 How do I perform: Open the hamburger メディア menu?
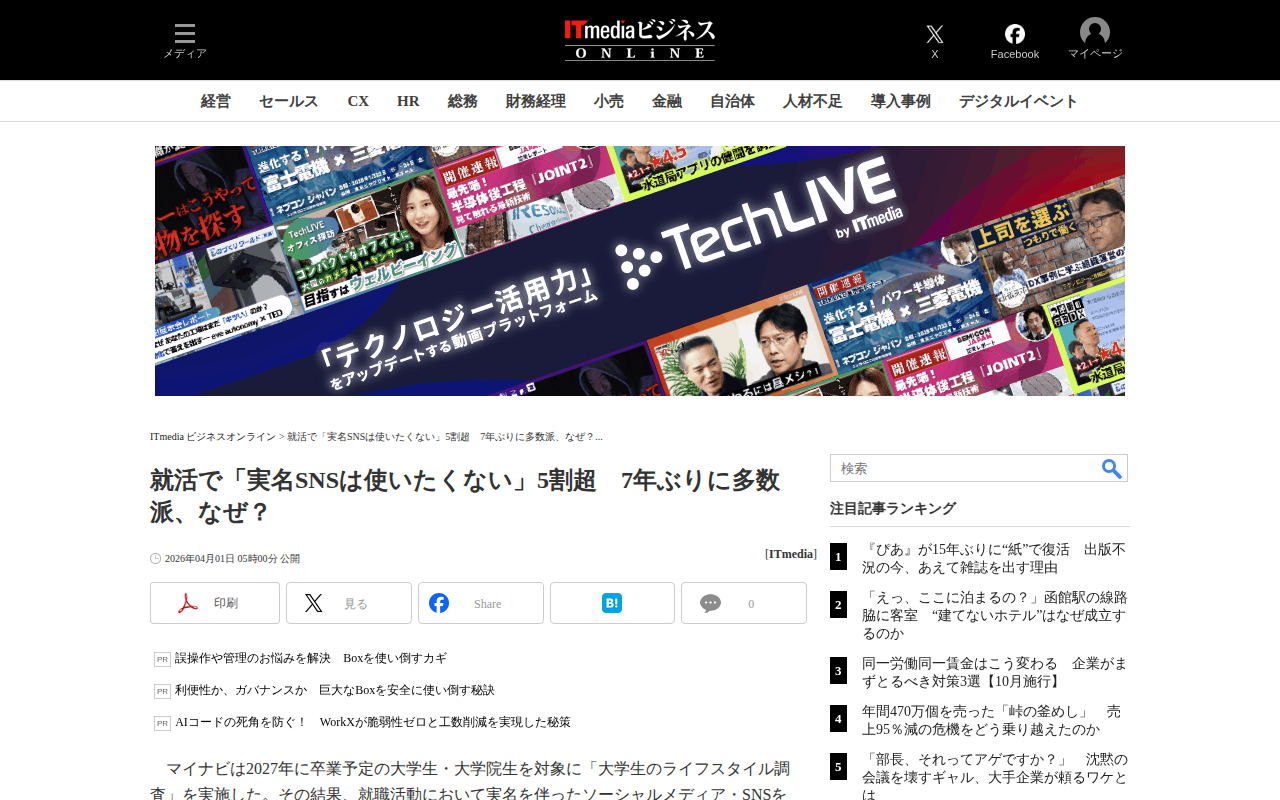[185, 41]
